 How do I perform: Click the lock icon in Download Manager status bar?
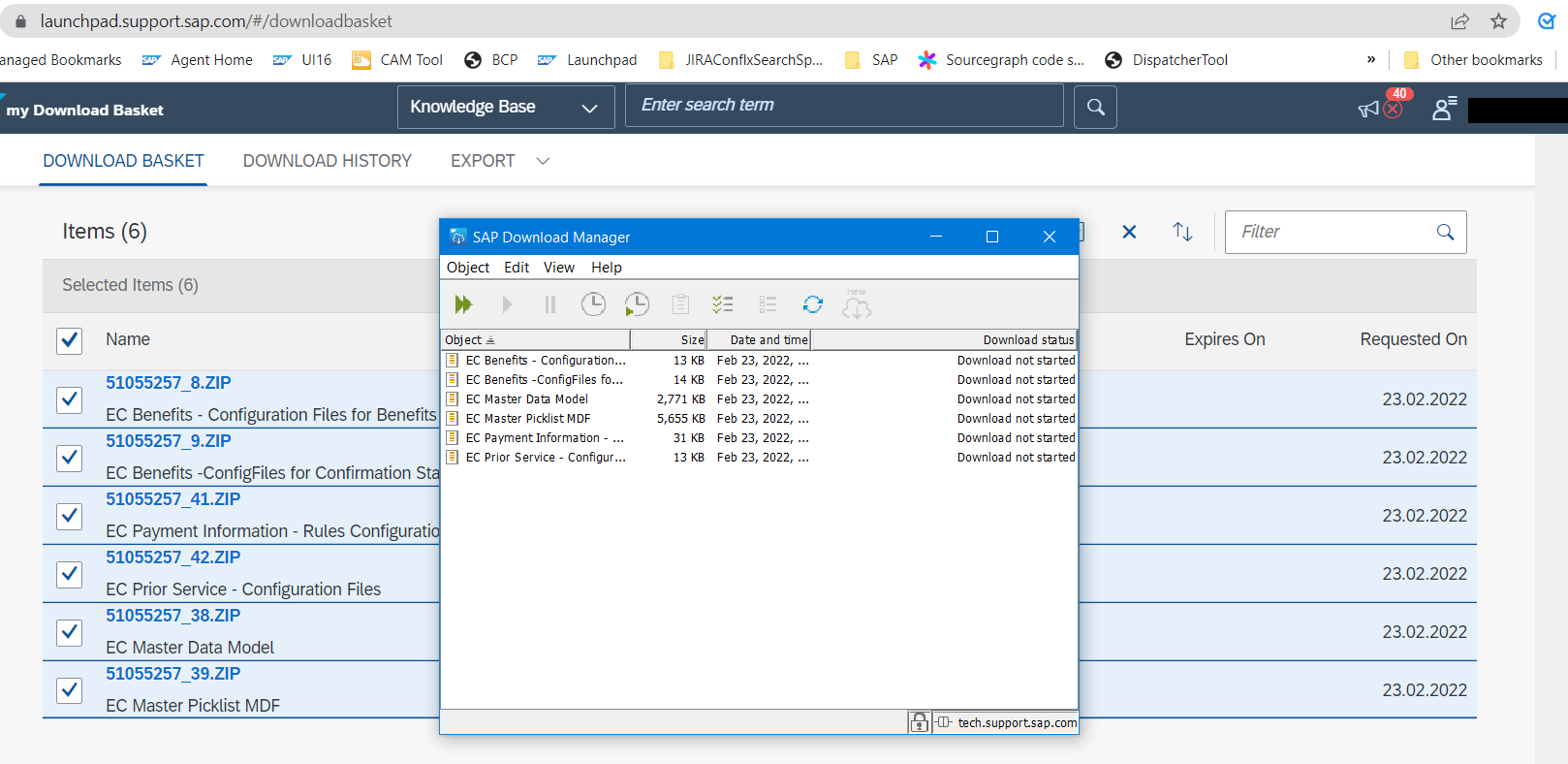click(919, 722)
